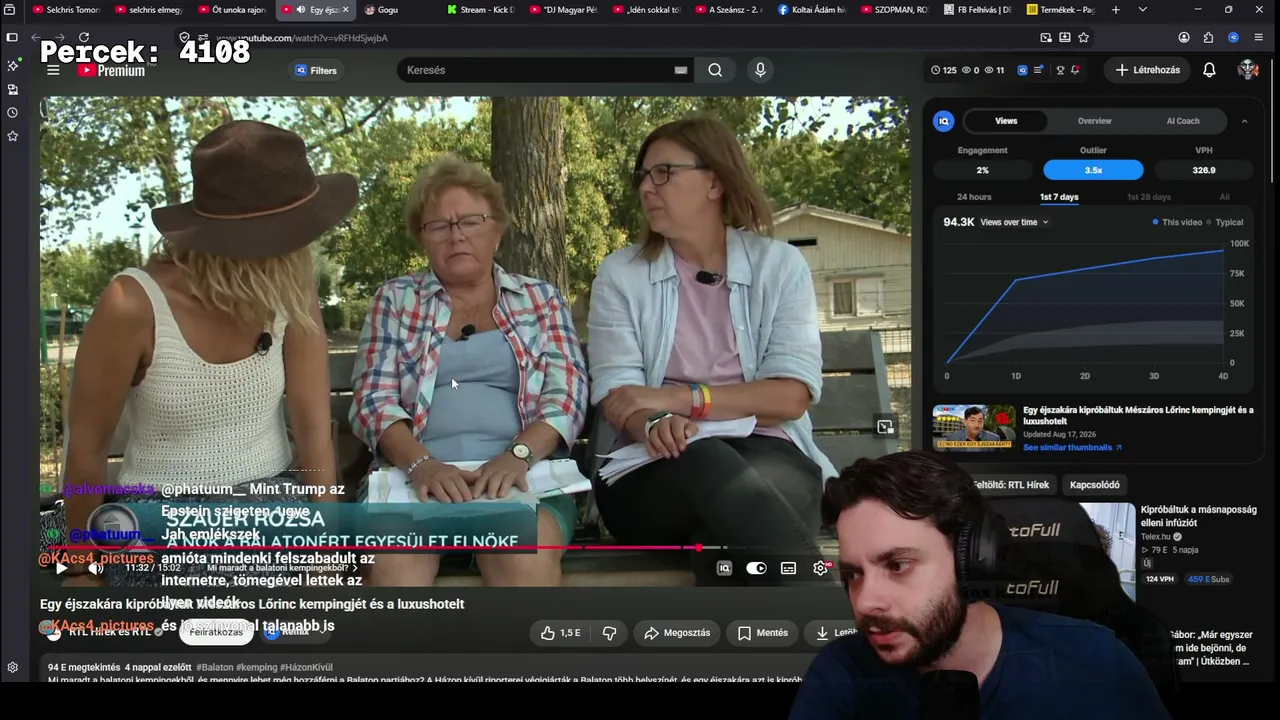The width and height of the screenshot is (1280, 720).
Task: Click the #HázonKívül hashtag
Action: 306,667
